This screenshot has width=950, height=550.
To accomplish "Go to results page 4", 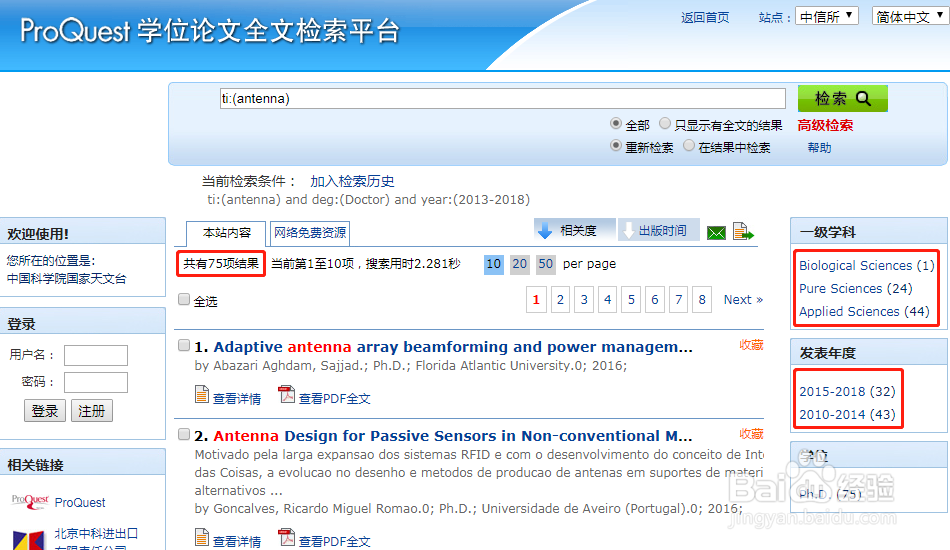I will pos(608,299).
